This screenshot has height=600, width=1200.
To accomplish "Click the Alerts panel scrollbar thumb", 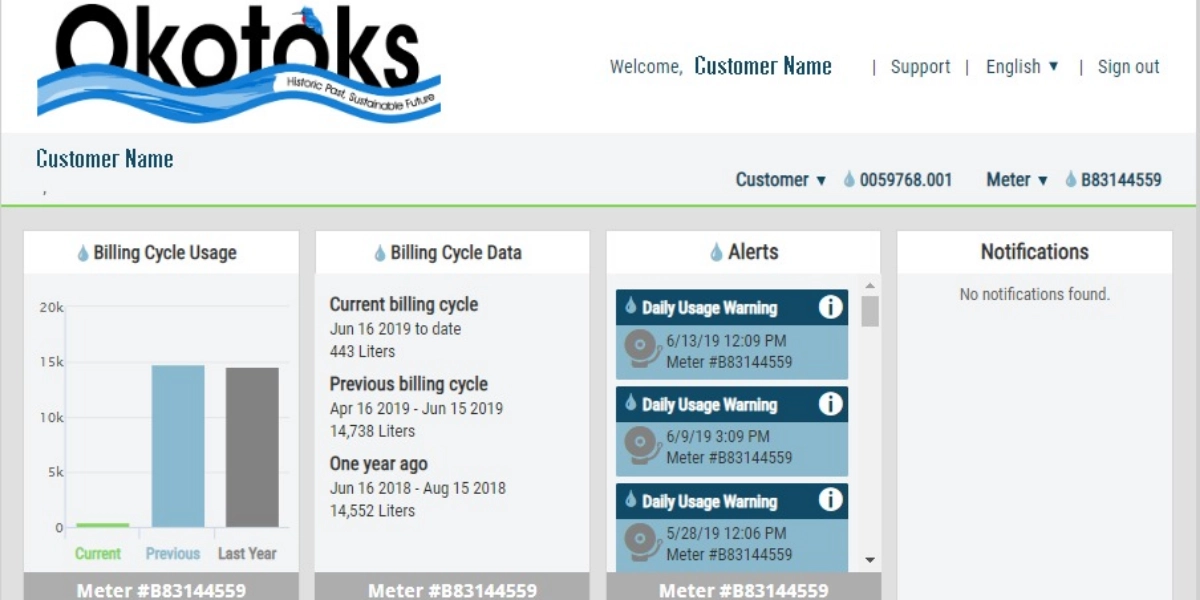I will pos(870,311).
